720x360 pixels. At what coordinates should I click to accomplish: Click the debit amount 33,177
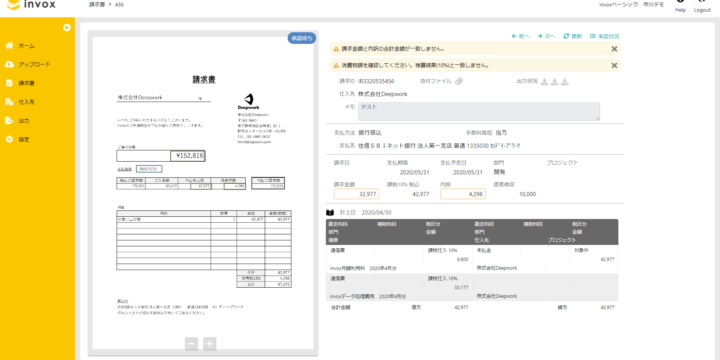(461, 287)
